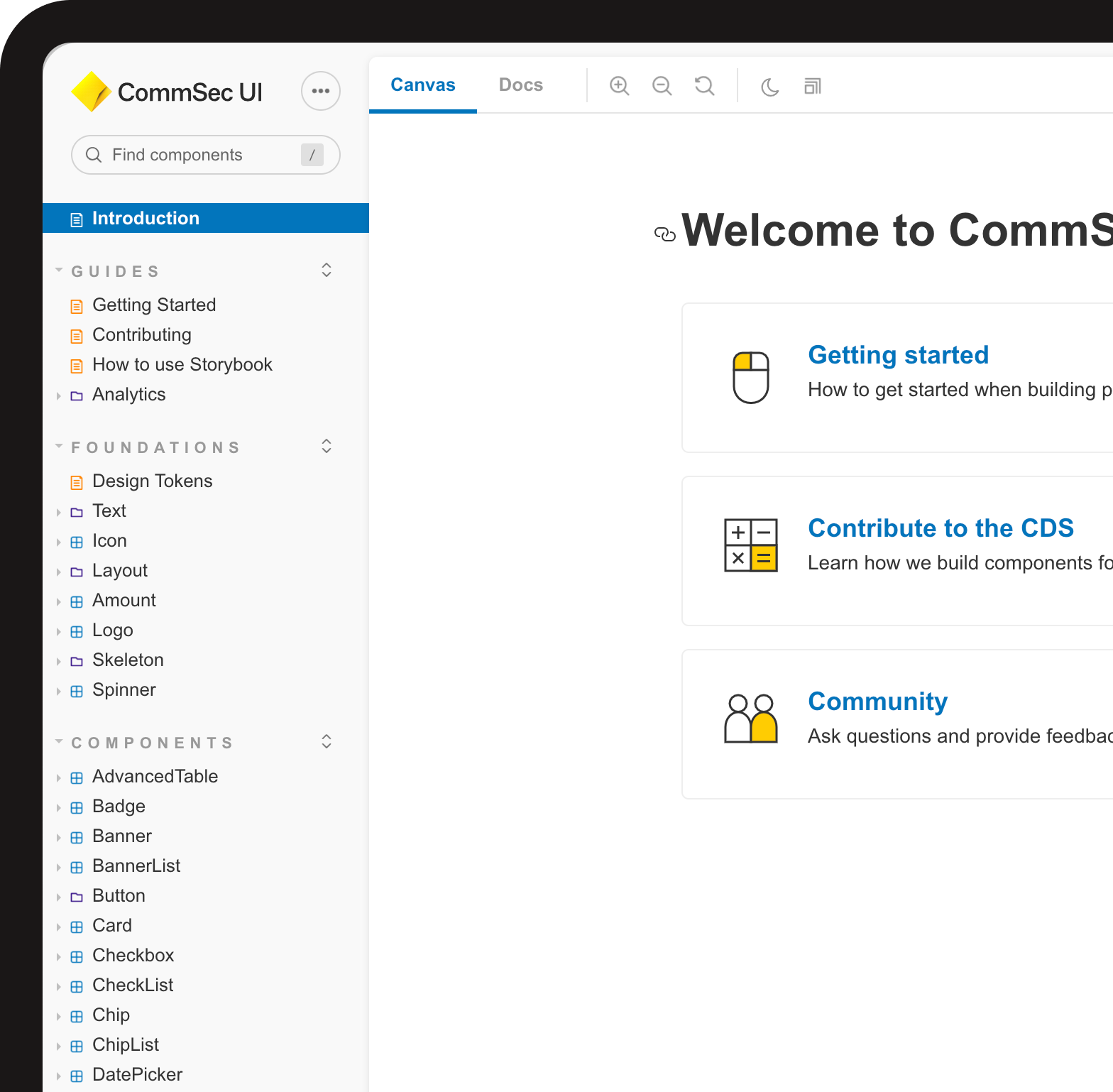Click the zoom in magnifier icon
Image resolution: width=1113 pixels, height=1092 pixels.
620,86
